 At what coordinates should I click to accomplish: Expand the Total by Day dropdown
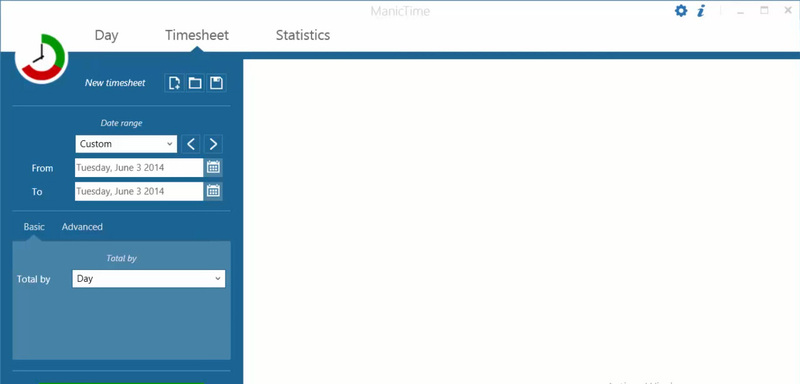148,279
